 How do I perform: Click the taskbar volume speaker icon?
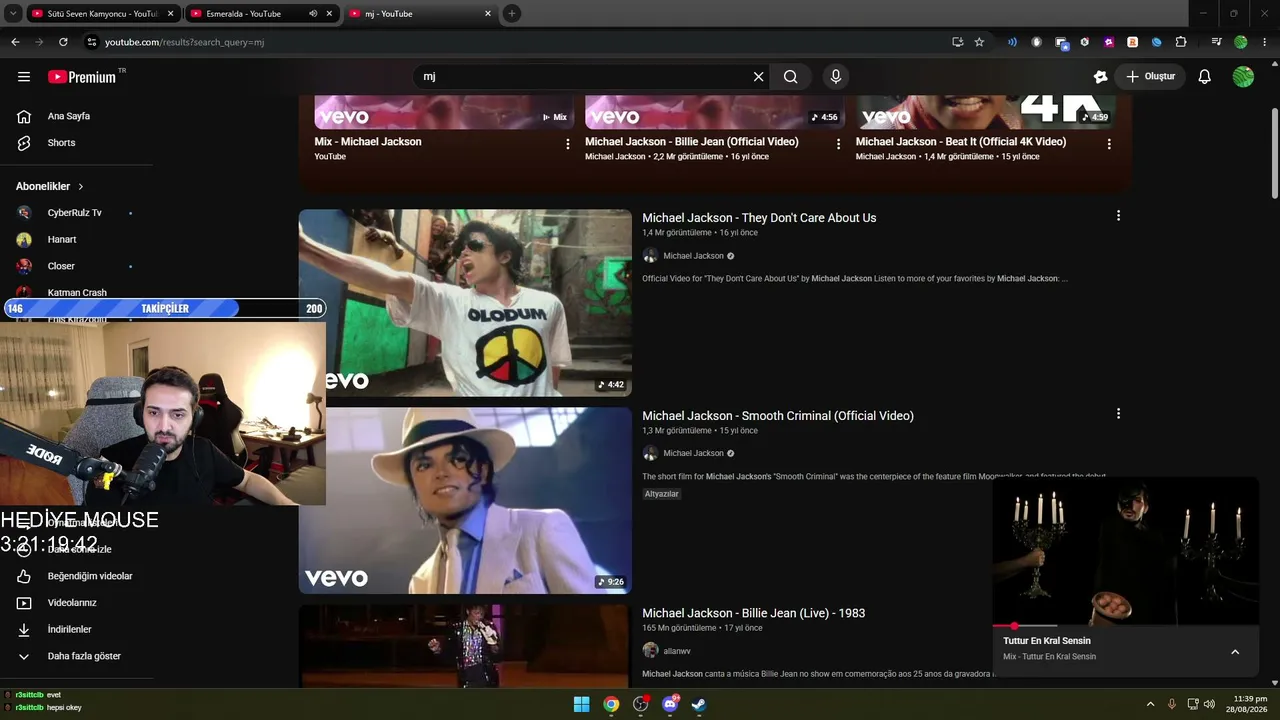[x=1209, y=704]
